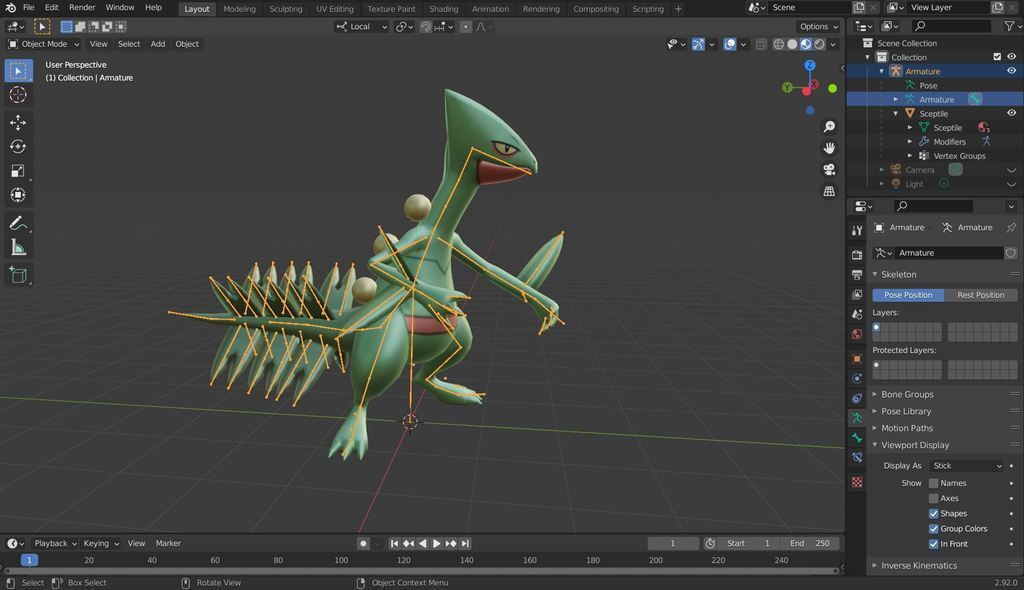
Task: Toggle visibility of the Armature object
Action: (1010, 71)
